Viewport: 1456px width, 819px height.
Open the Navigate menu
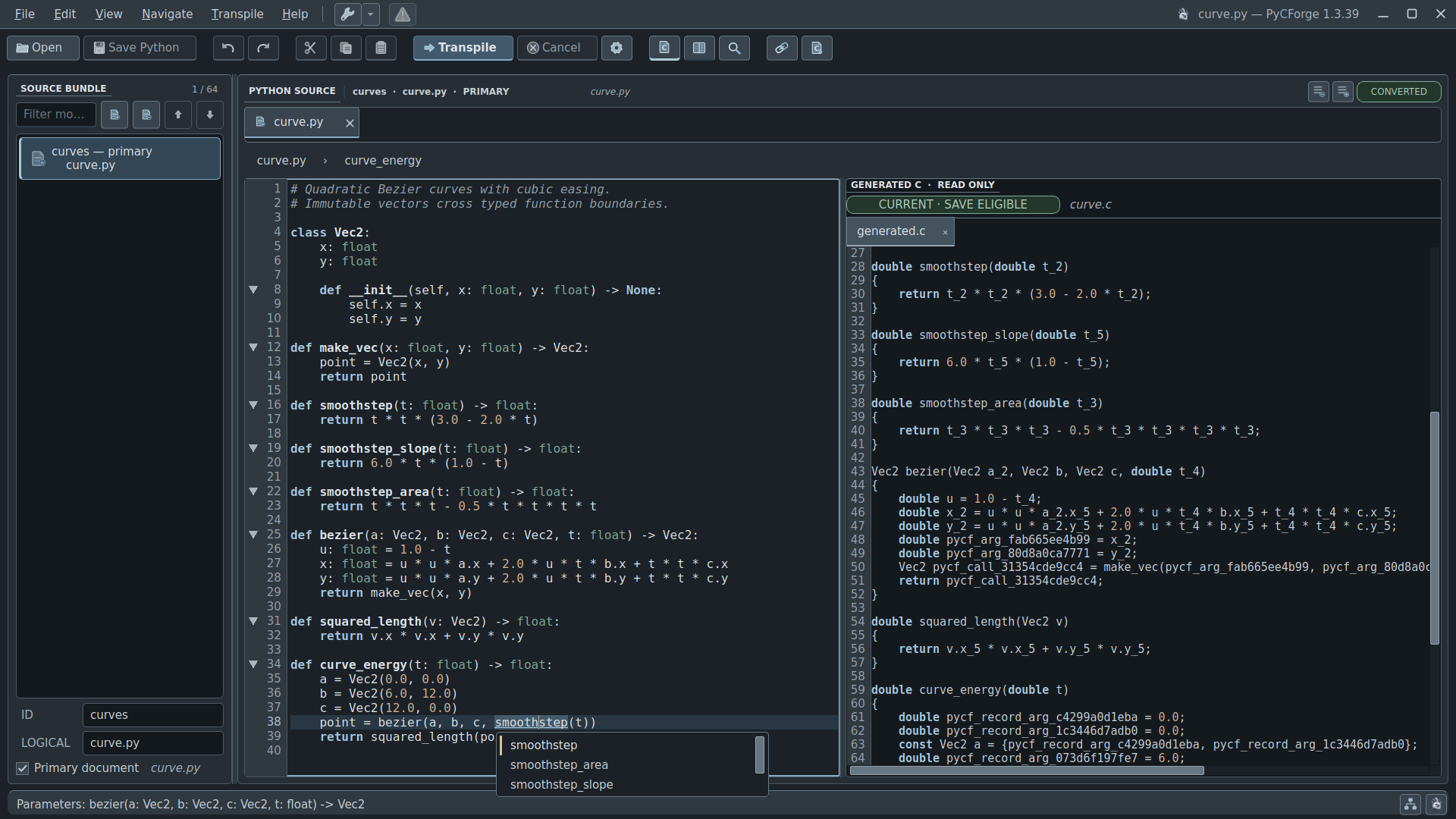tap(167, 14)
